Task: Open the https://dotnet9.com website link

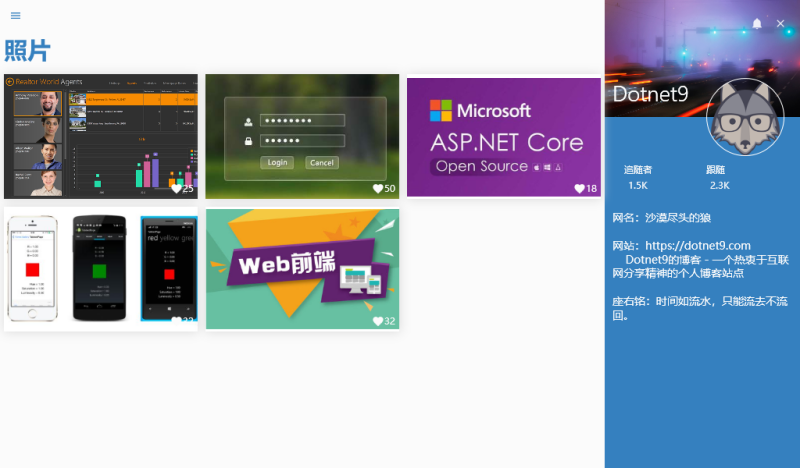Action: coord(697,245)
